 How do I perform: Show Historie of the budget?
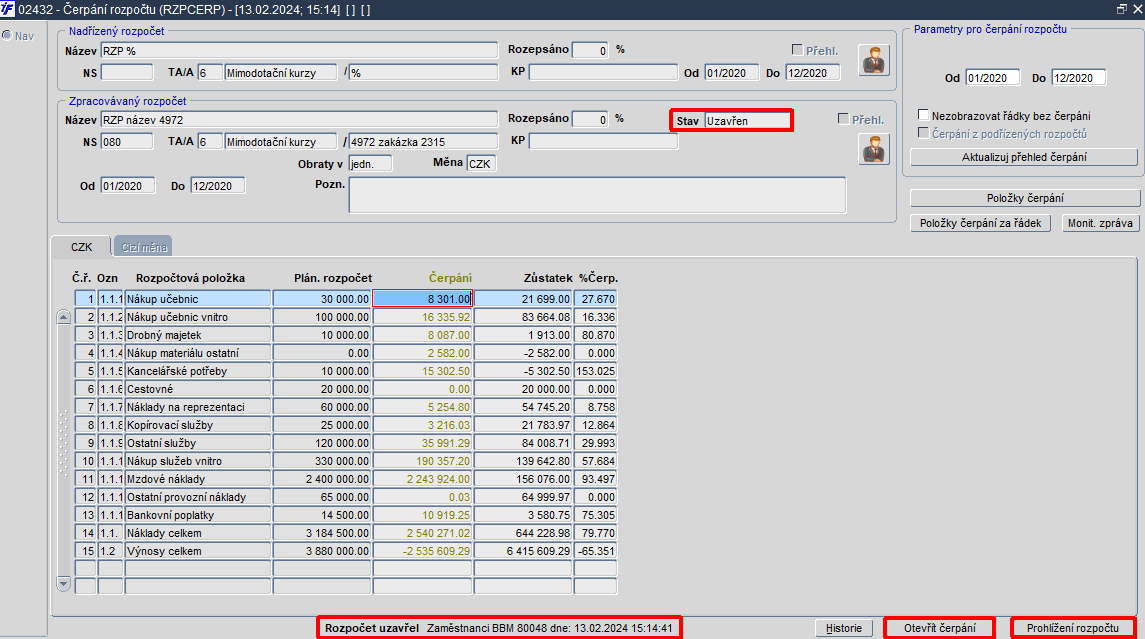(843, 628)
